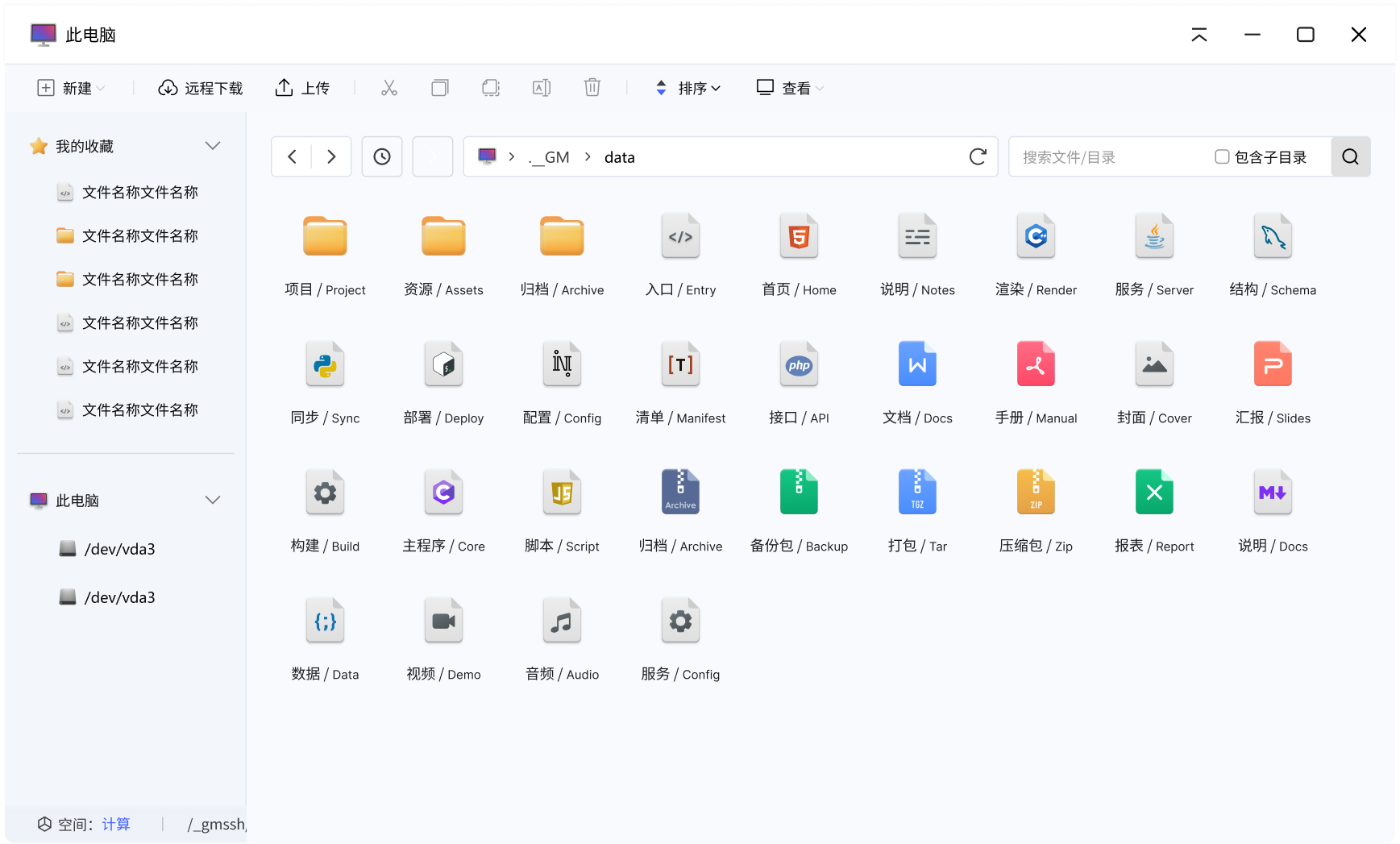The height and width of the screenshot is (844, 1400).
Task: Click the 上传 upload button
Action: click(302, 88)
